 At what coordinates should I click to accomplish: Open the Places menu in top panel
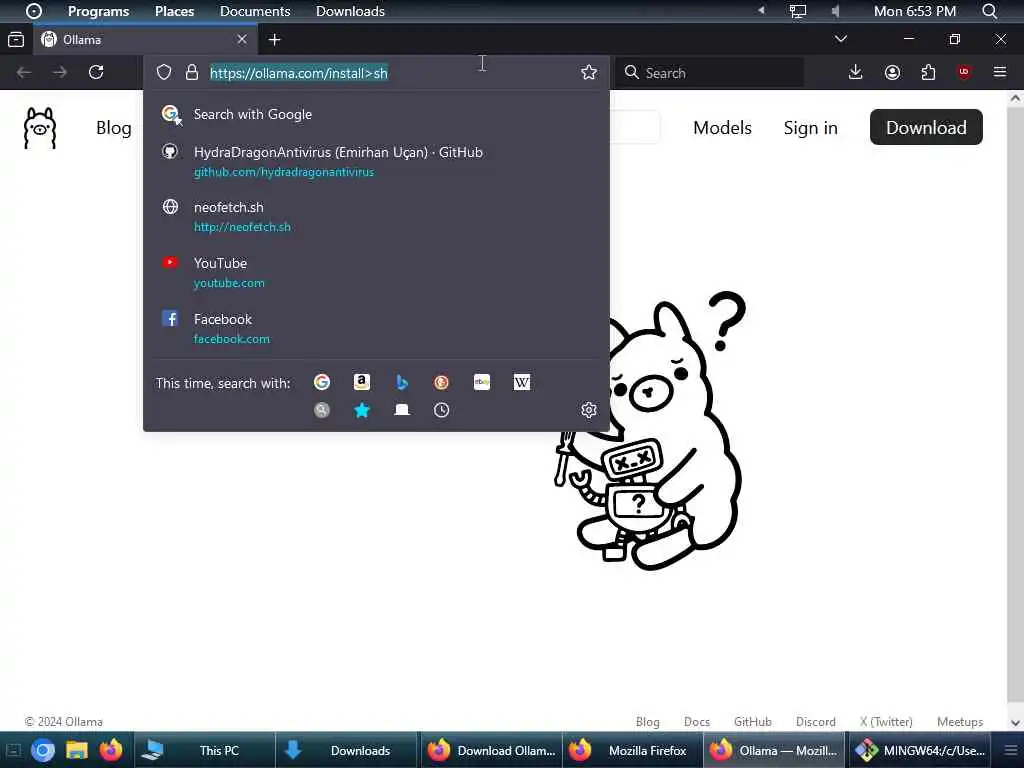click(174, 11)
